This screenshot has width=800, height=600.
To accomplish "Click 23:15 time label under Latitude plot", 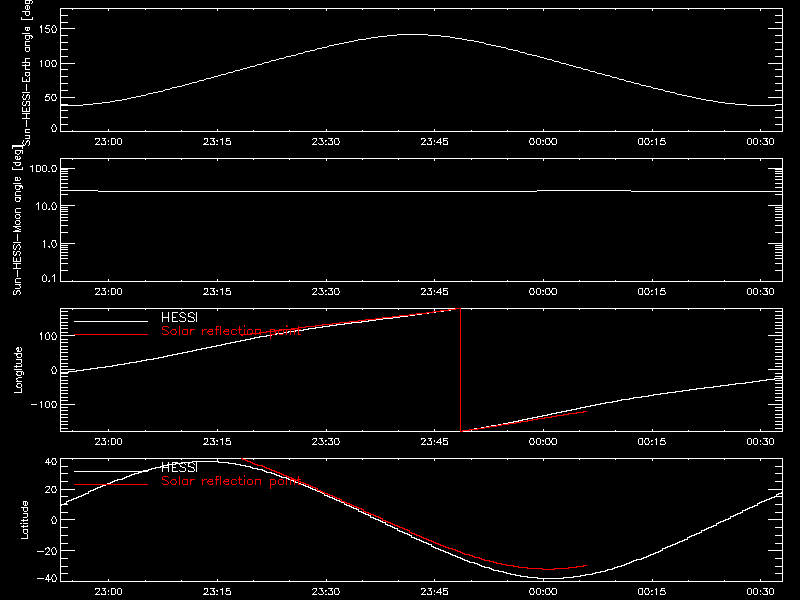I will point(217,592).
